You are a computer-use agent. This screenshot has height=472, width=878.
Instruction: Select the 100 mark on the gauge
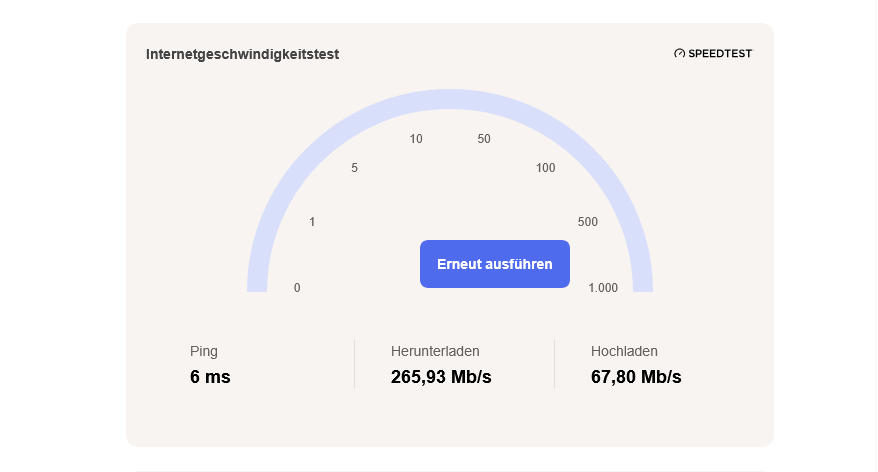[545, 168]
